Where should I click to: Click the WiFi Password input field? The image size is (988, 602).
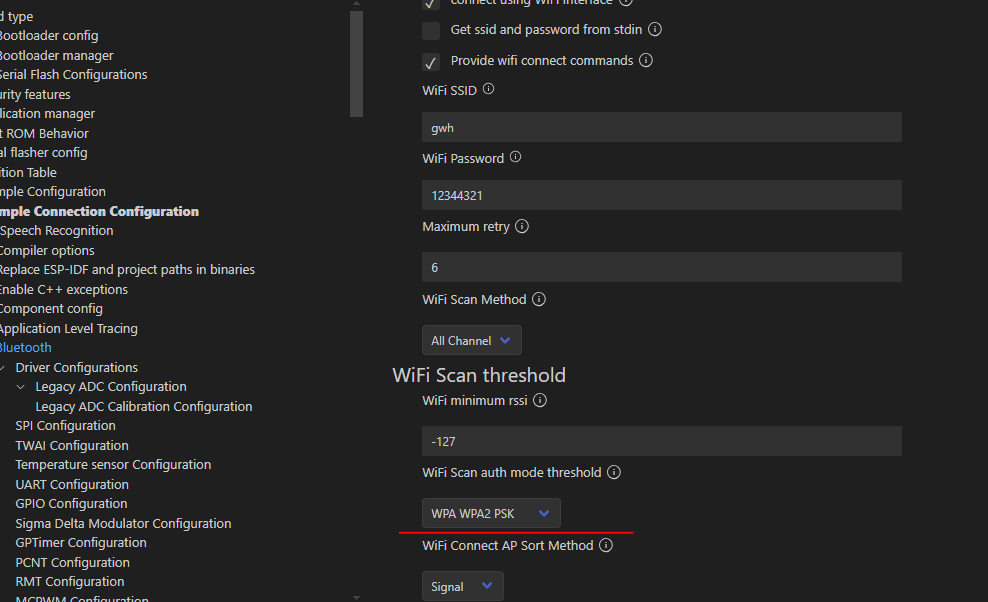point(661,195)
